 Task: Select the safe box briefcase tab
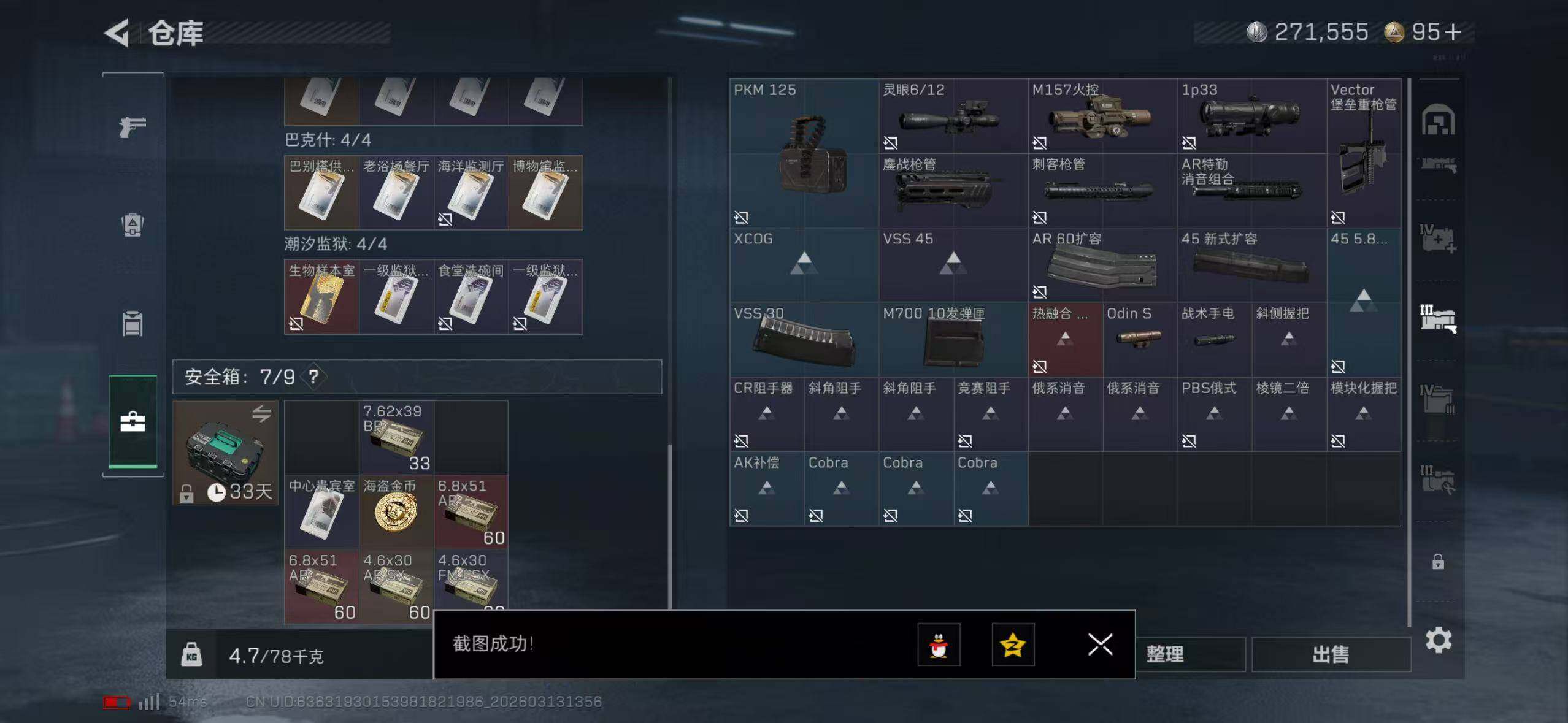(133, 422)
